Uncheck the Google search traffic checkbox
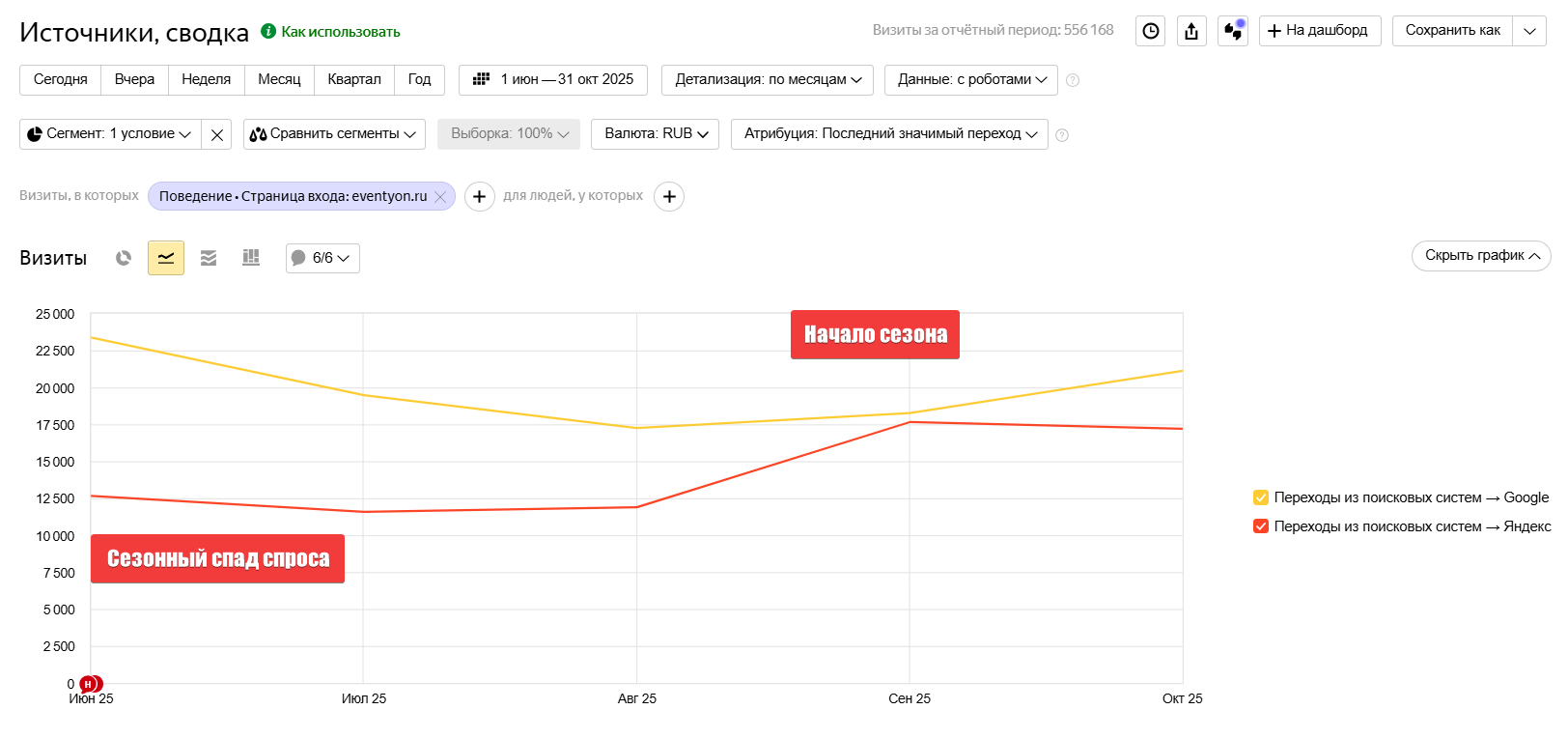The image size is (1568, 738). pos(1261,497)
